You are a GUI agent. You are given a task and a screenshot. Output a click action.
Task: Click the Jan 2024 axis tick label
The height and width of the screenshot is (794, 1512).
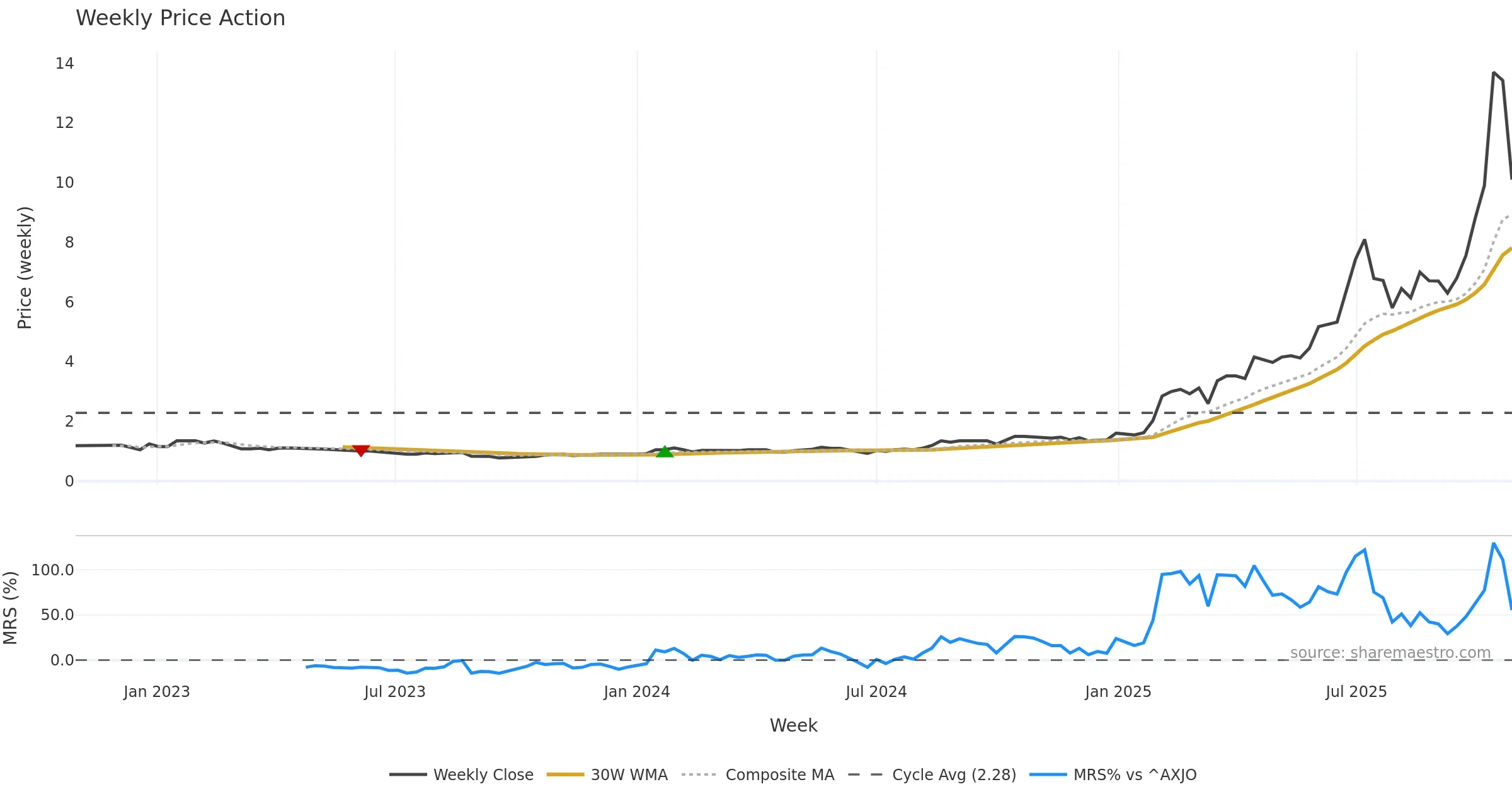(x=636, y=691)
